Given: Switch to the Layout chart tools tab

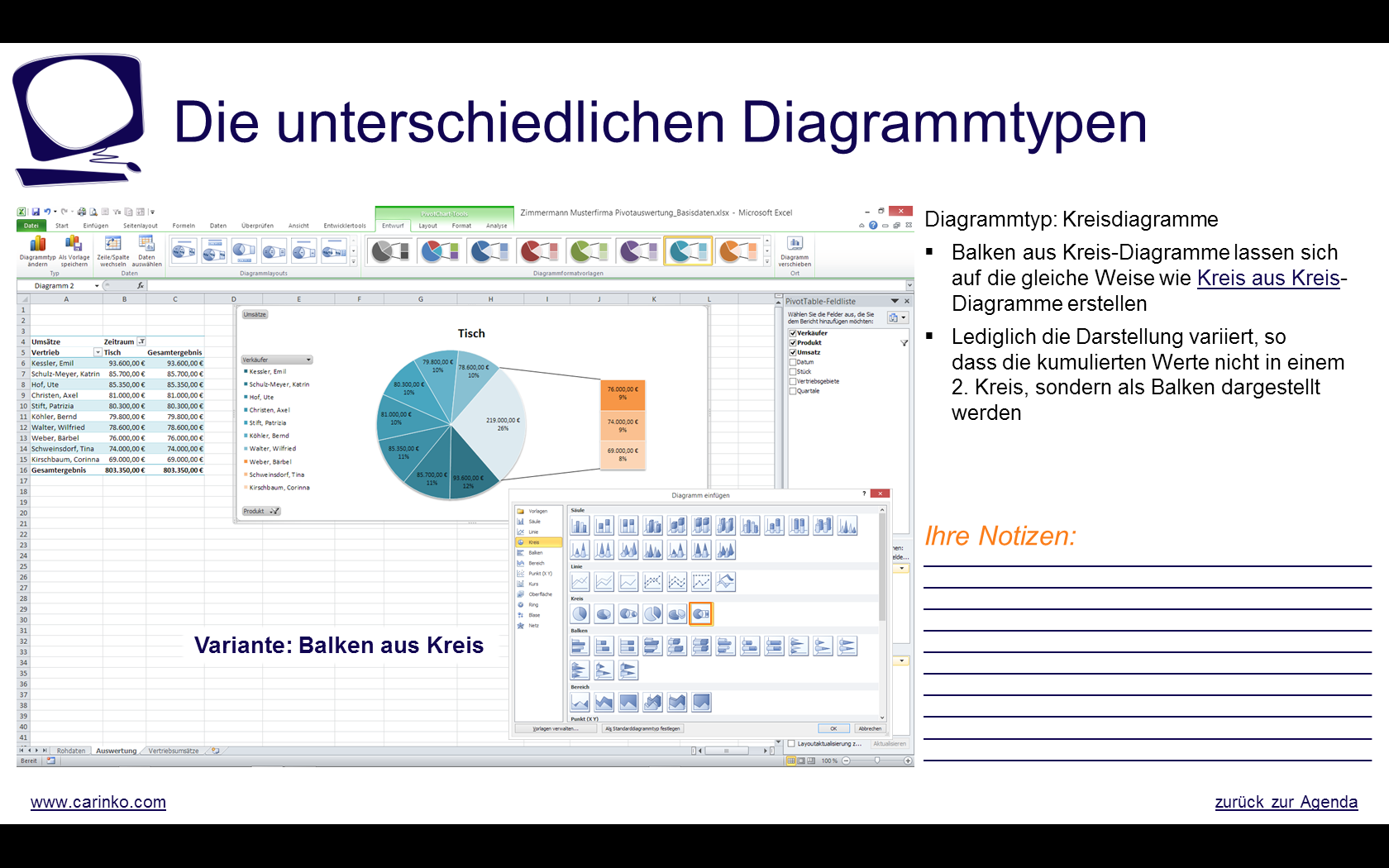Looking at the screenshot, I should coord(427,226).
